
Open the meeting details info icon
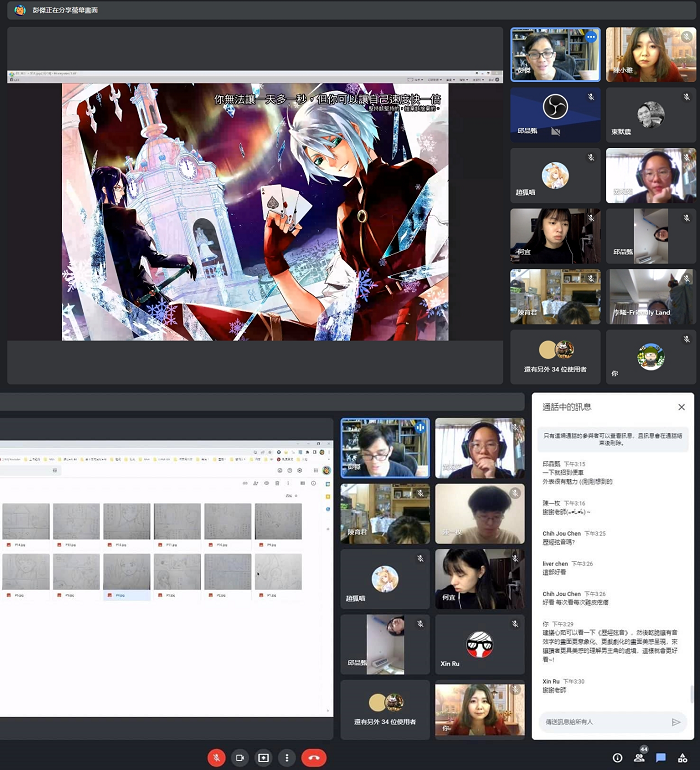617,758
